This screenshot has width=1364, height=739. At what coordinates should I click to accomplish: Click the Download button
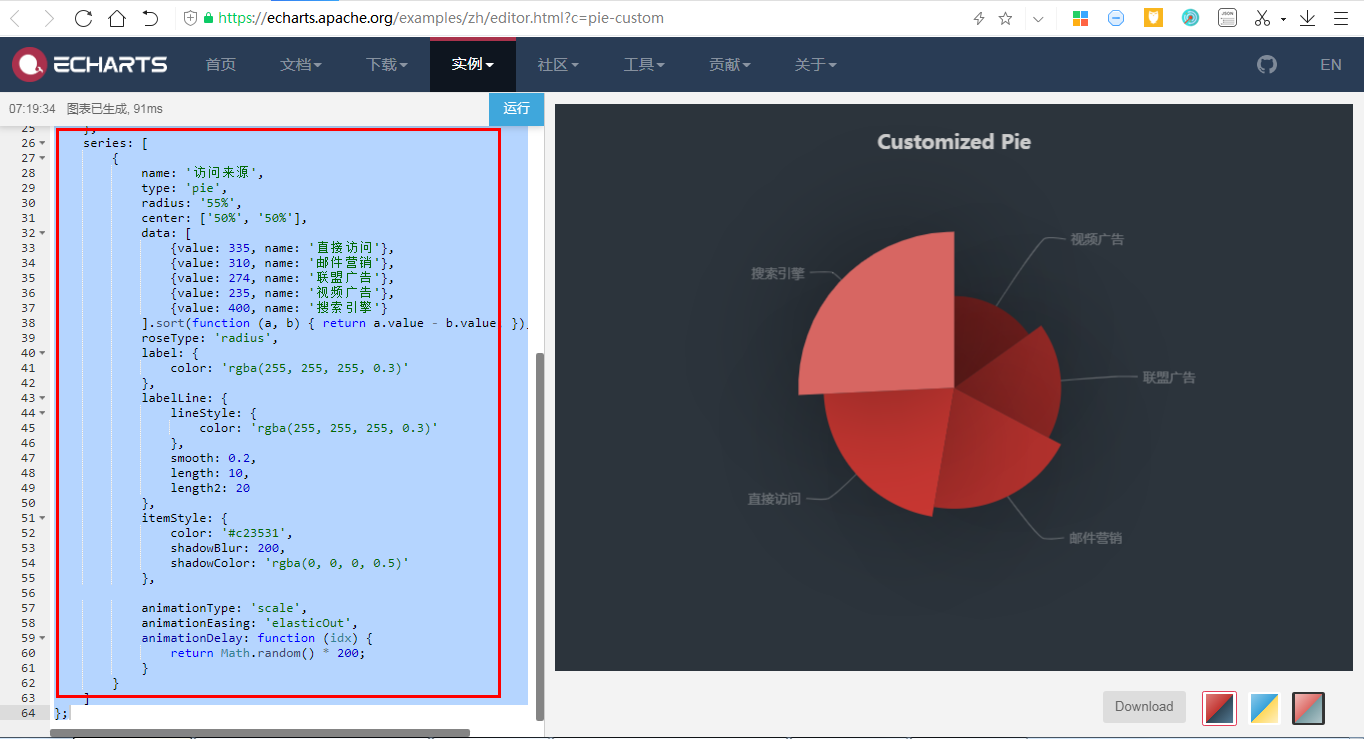click(1144, 707)
